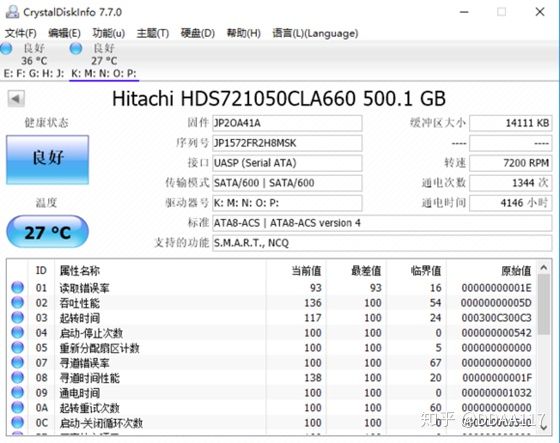This screenshot has height=443, width=560.
Task: Select the 寻道错误率 attribute row
Action: point(271,363)
